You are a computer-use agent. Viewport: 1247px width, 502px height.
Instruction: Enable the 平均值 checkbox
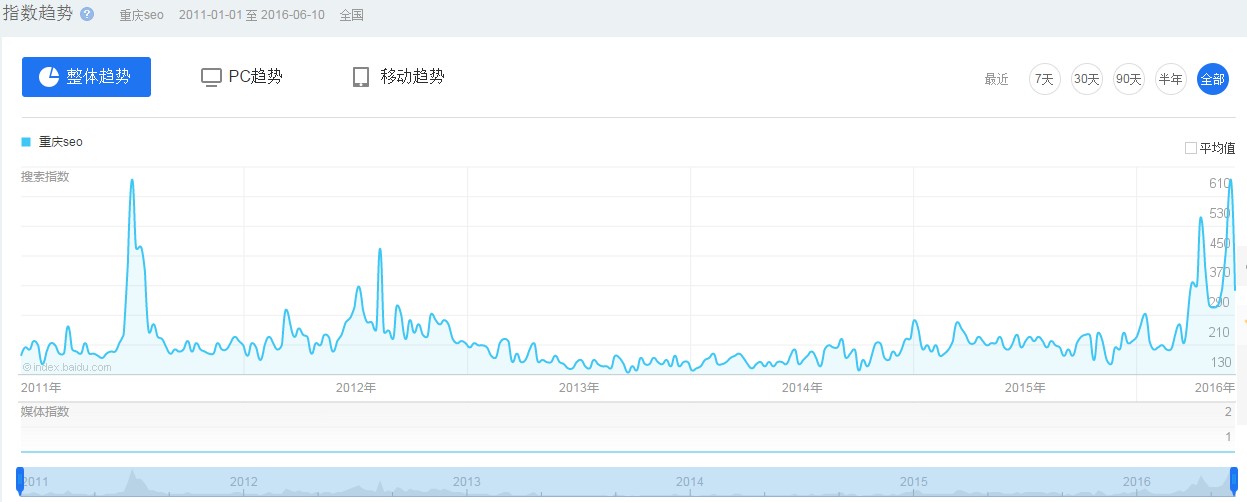point(1190,148)
